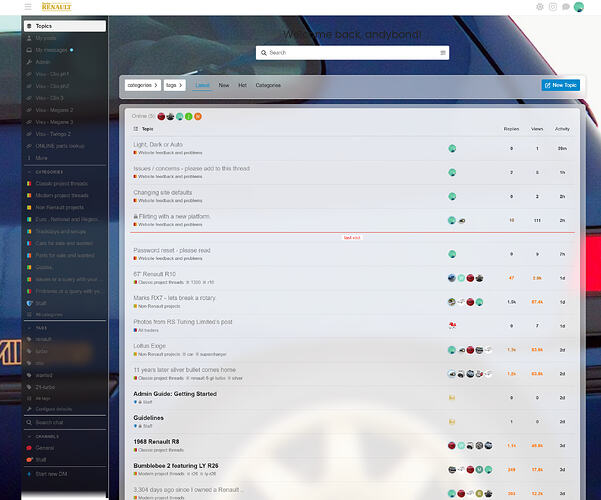
Task: Open the Lotus Exige topic
Action: tap(149, 346)
